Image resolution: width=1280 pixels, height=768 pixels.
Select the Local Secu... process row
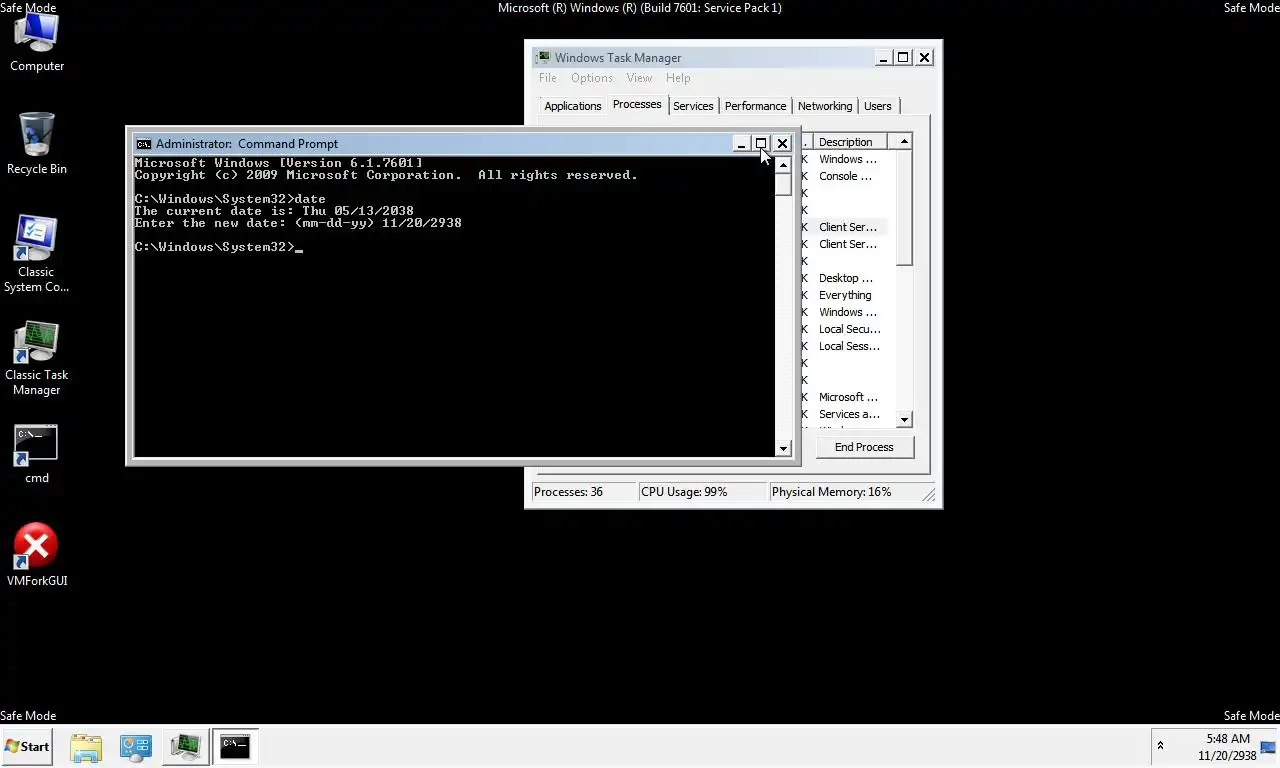(846, 329)
